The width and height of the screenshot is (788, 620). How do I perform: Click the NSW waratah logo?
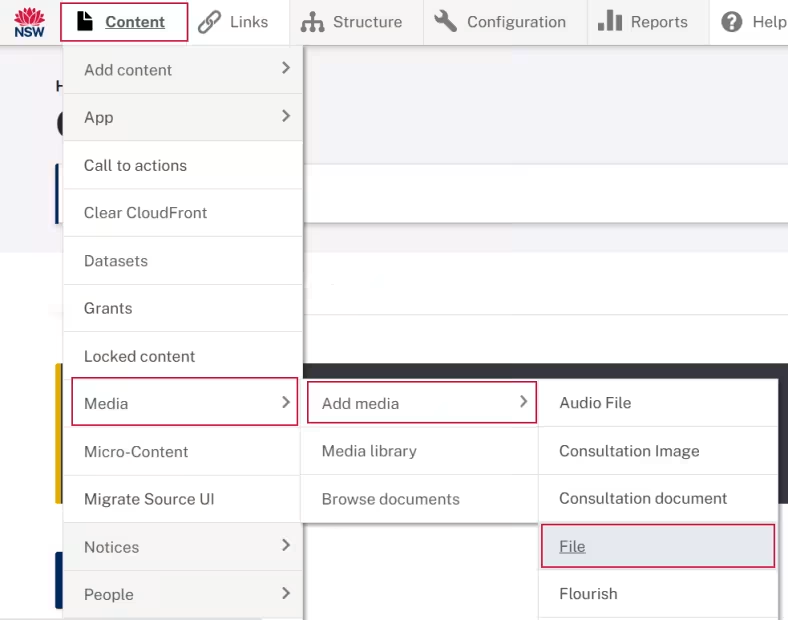point(29,22)
